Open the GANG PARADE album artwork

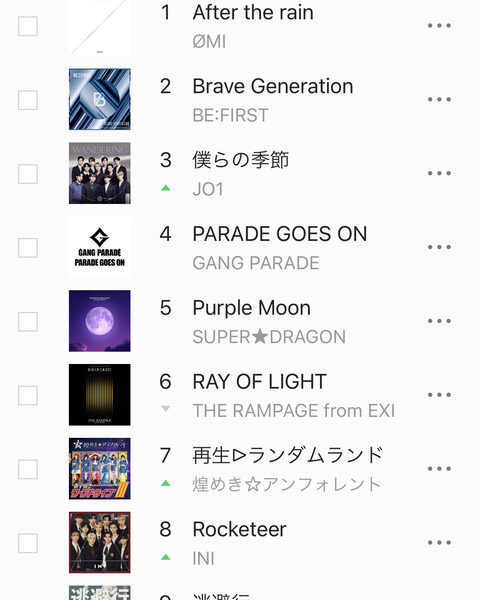100,247
